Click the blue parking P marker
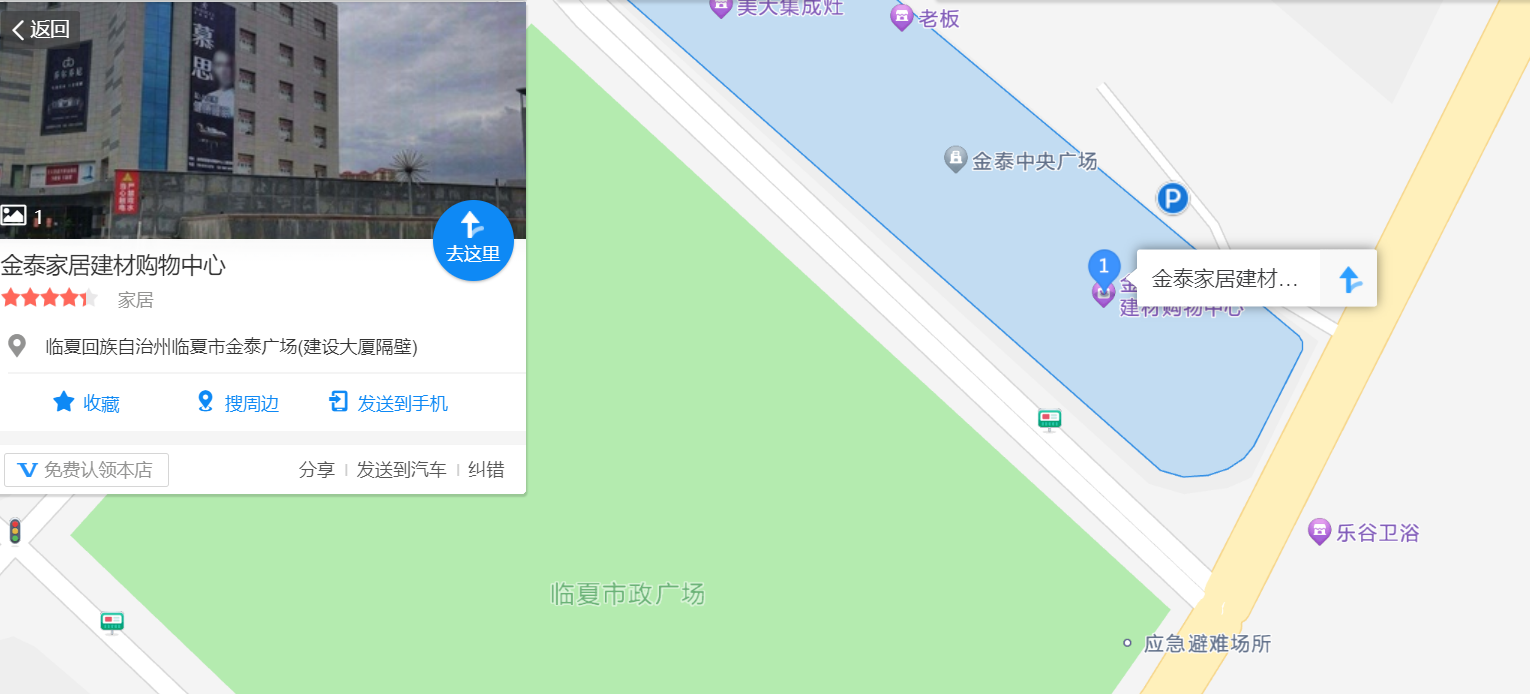 click(x=1172, y=198)
